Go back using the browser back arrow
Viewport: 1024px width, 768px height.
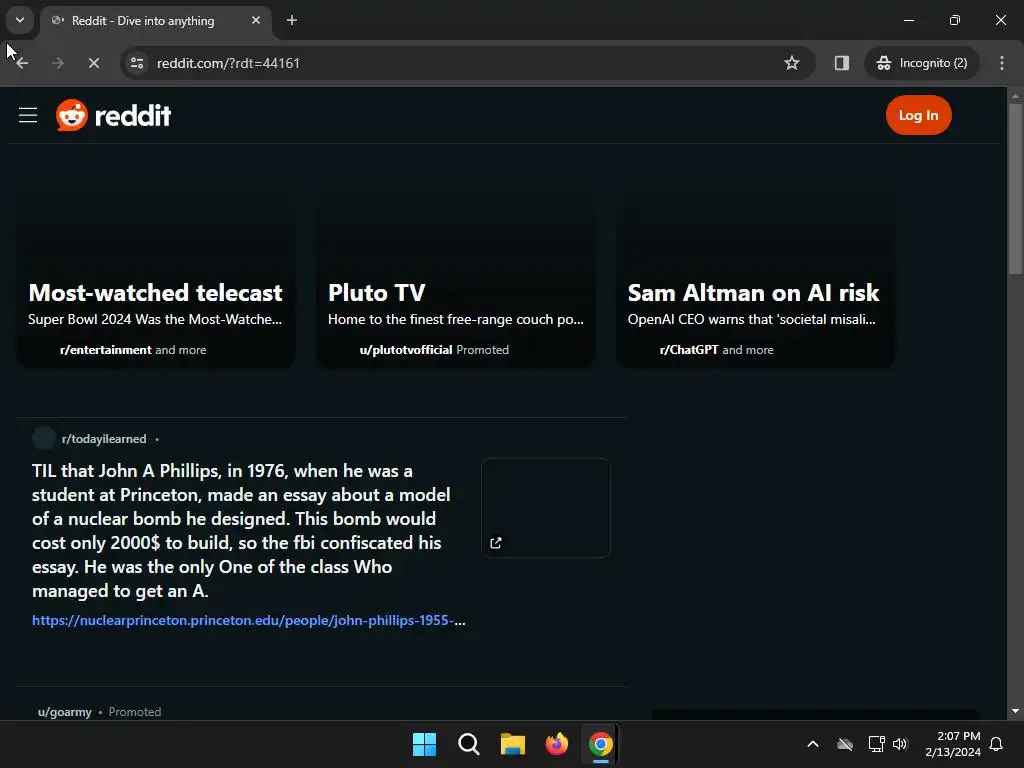click(x=22, y=63)
